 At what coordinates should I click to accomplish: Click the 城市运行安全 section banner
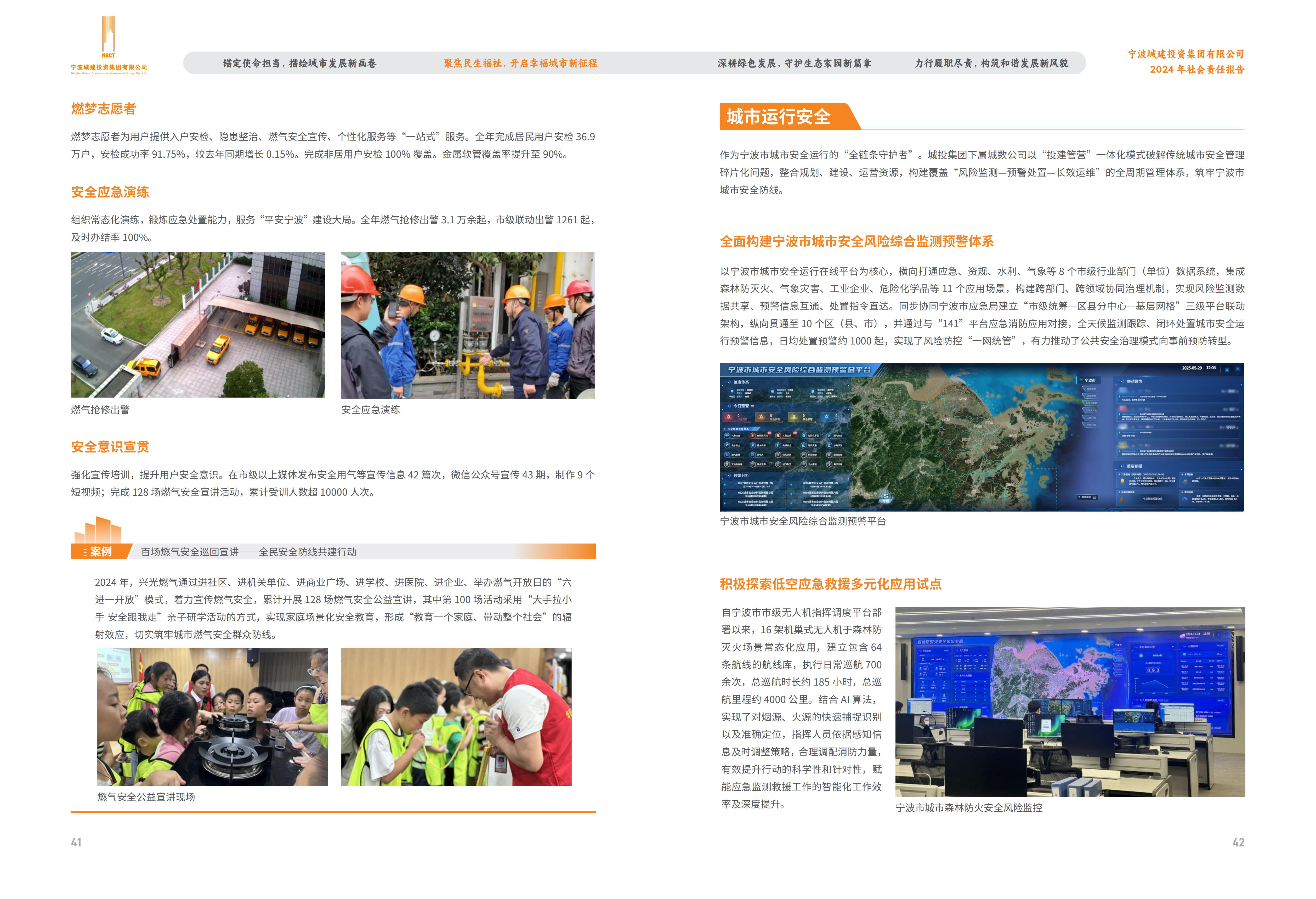pos(779,117)
